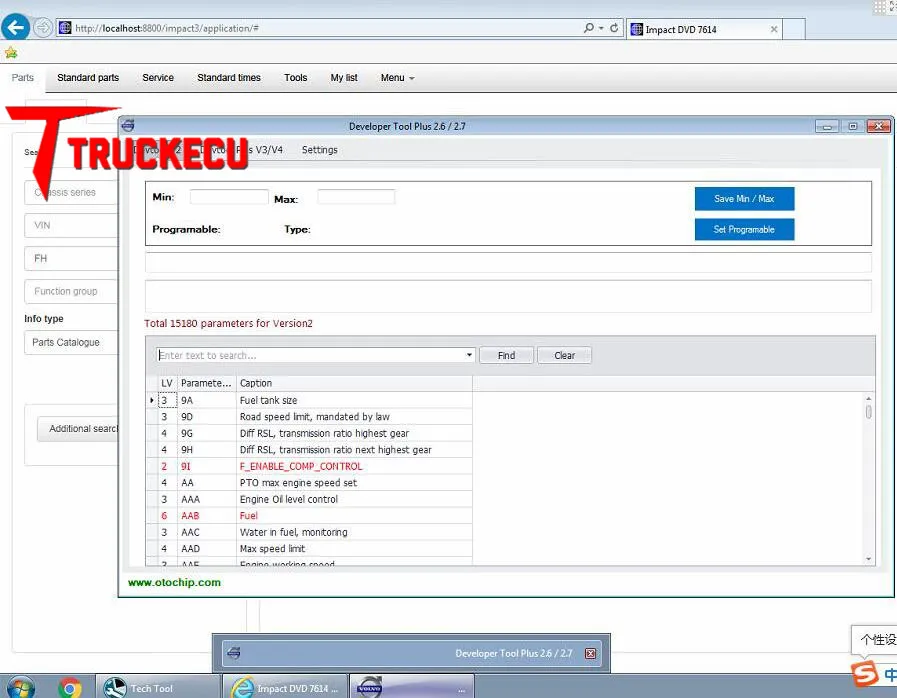Screen dimensions: 897x698
Task: Close the Developer Tool Plus taskbar preview
Action: [590, 653]
